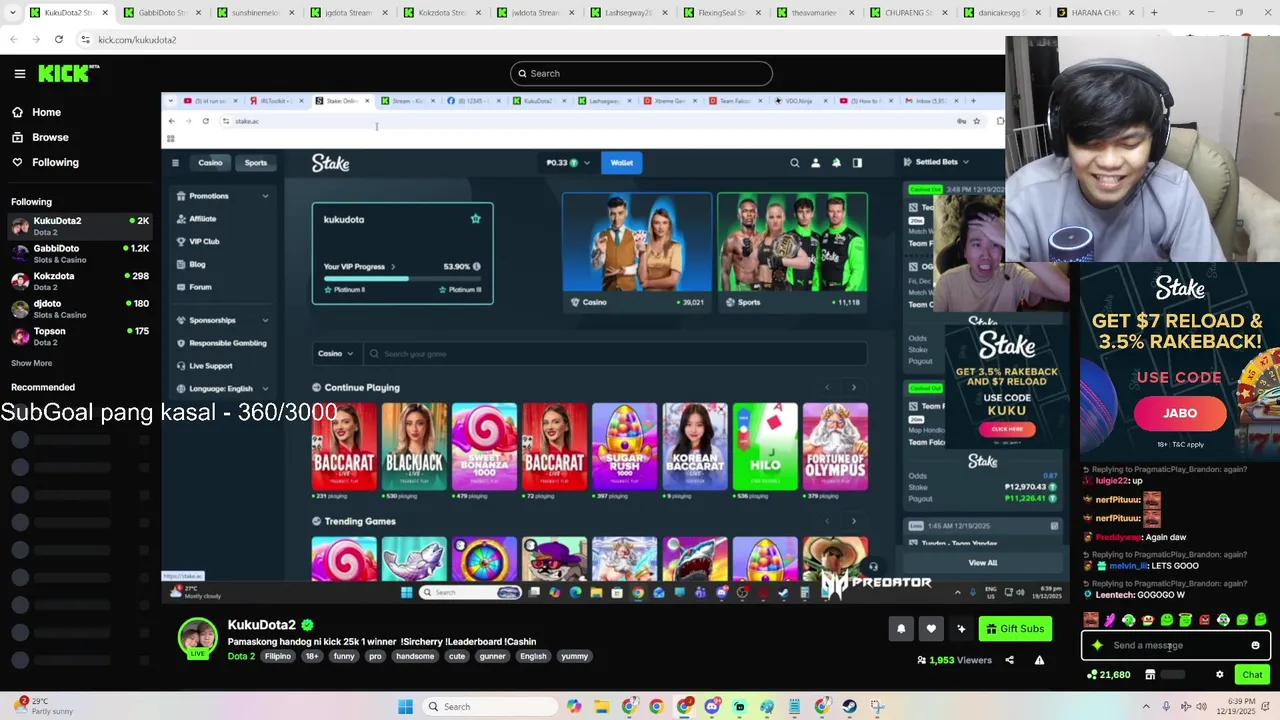Open the streamed Stake hamburger menu
Viewport: 1280px width, 720px height.
[x=175, y=163]
